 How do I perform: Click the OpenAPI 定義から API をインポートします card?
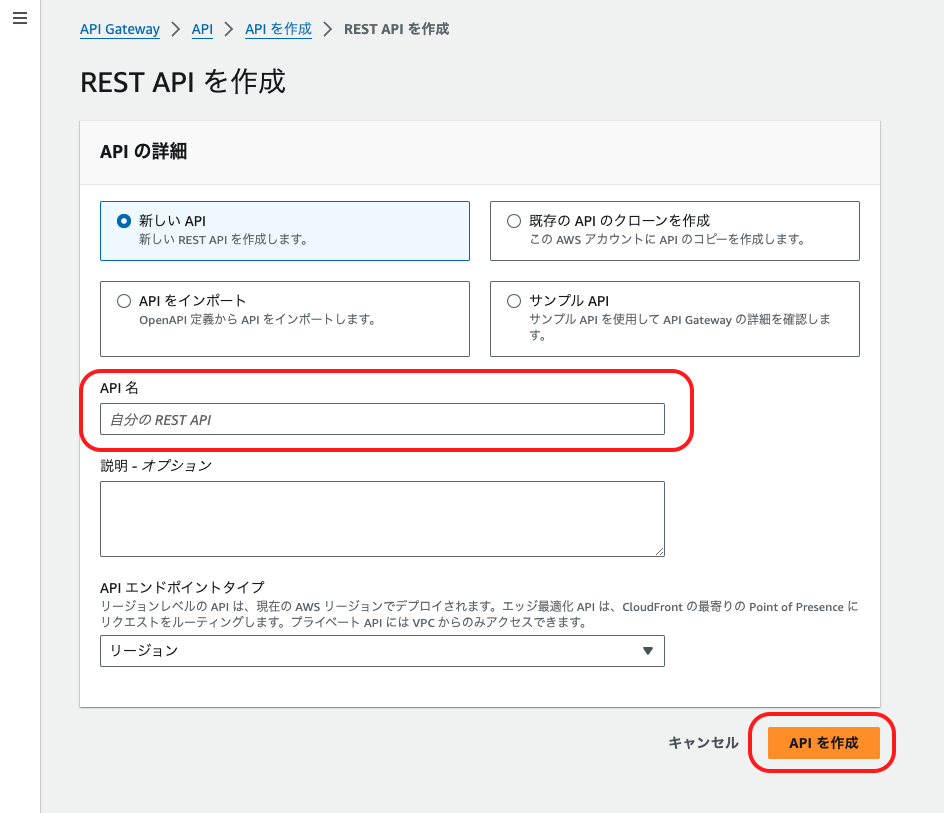(285, 318)
